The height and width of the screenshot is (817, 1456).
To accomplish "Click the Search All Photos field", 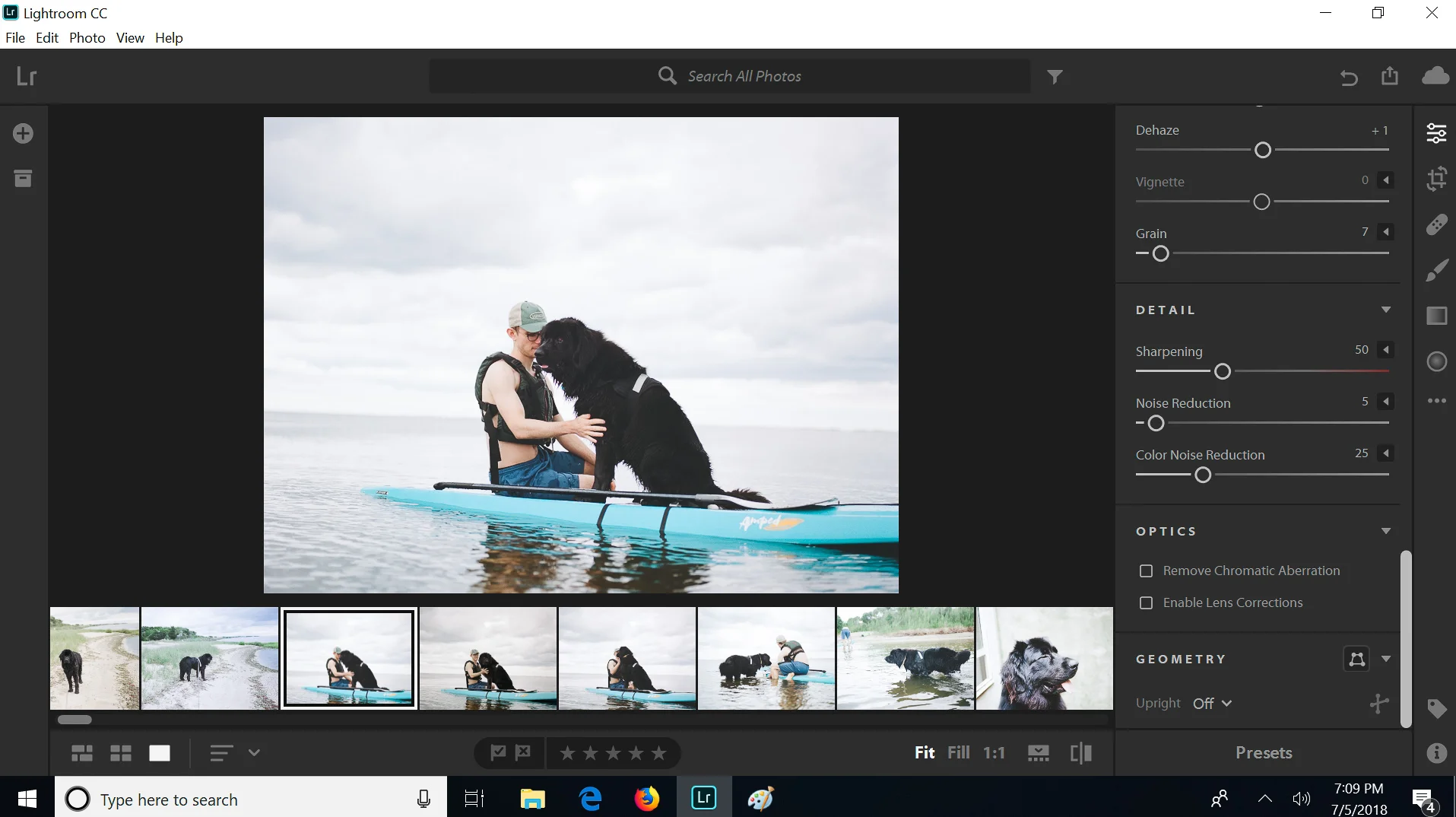I will tap(730, 76).
